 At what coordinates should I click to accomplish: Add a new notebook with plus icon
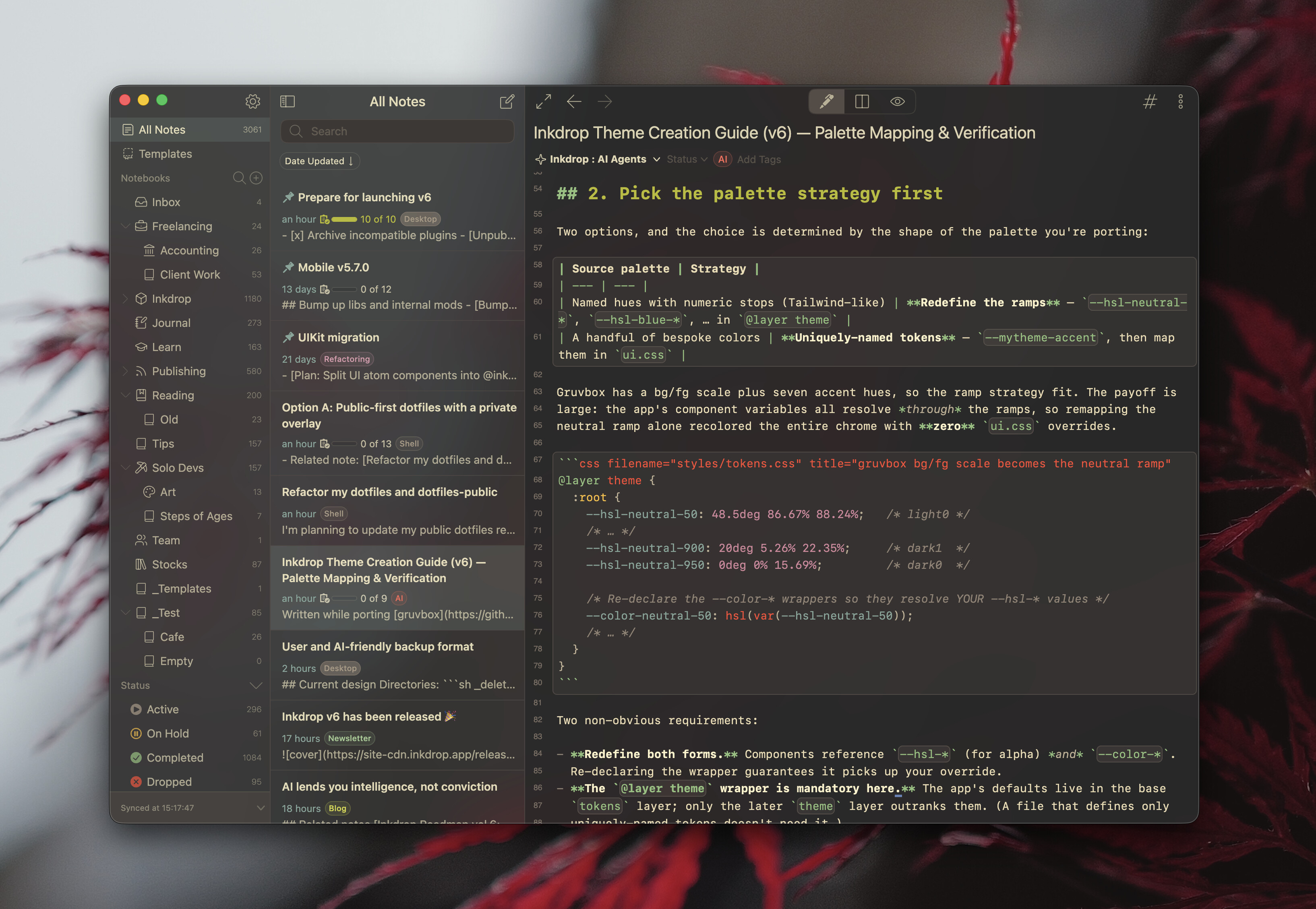(257, 178)
